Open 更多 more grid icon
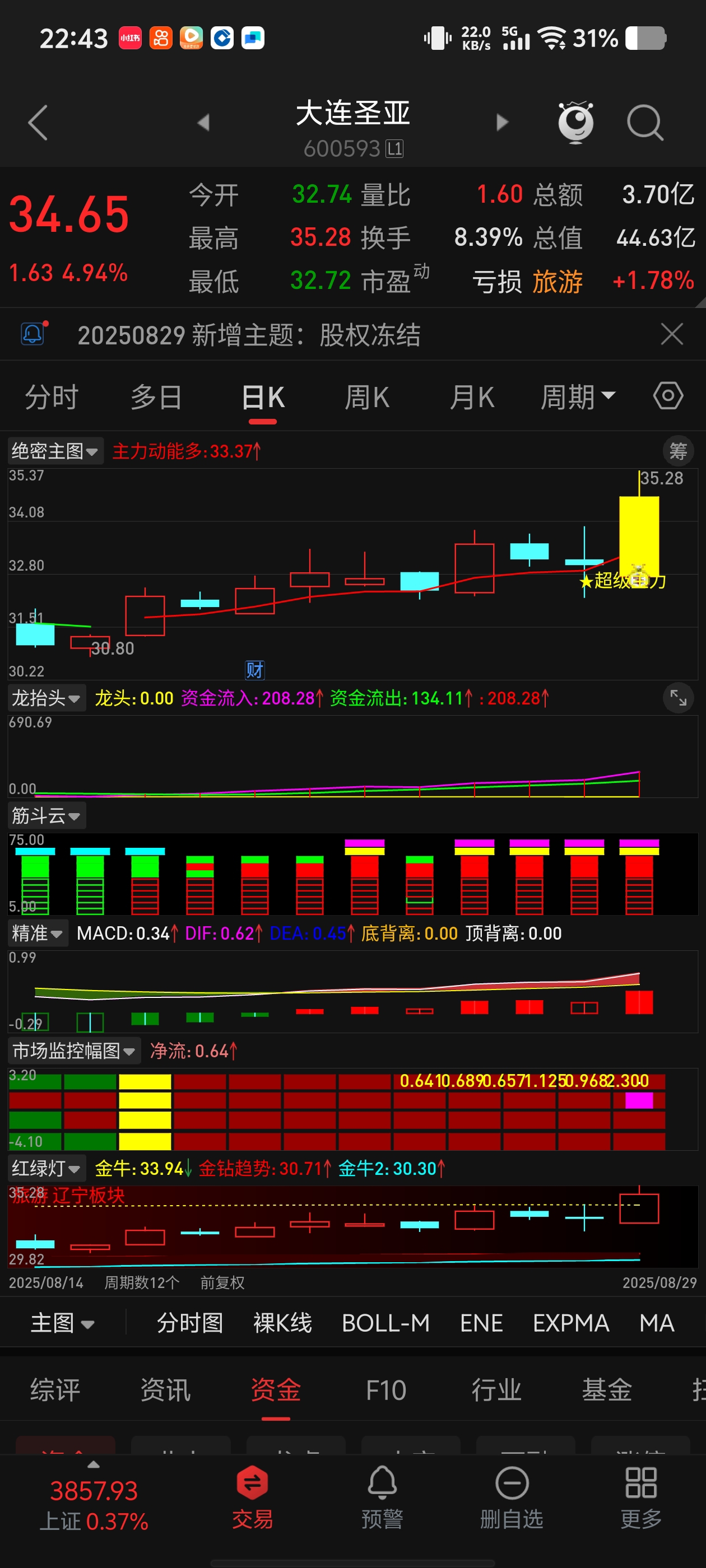This screenshot has height=1568, width=706. coord(641,1497)
